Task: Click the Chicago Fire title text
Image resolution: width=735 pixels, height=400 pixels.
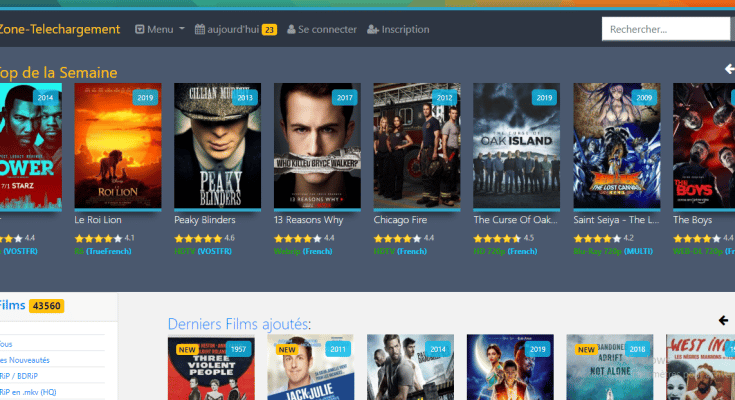Action: (400, 219)
